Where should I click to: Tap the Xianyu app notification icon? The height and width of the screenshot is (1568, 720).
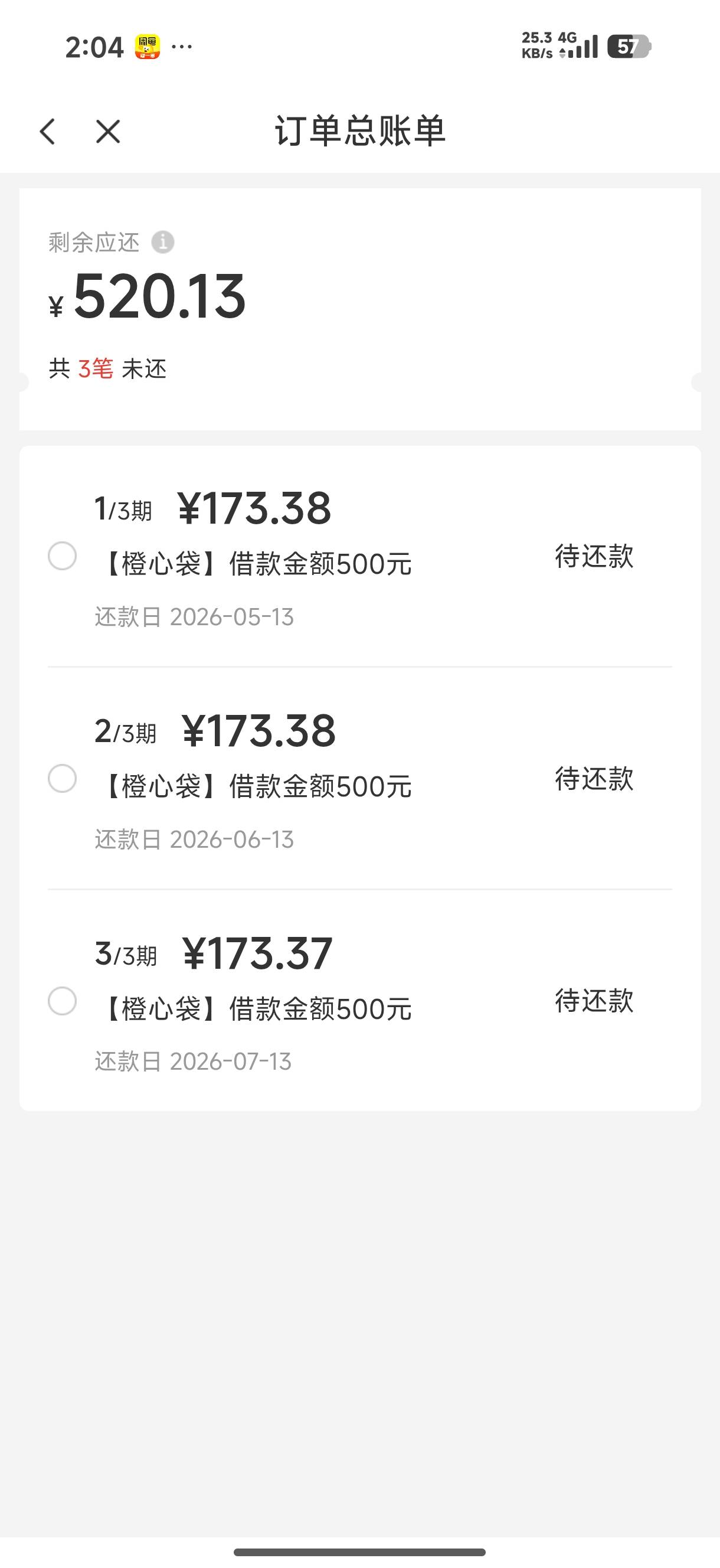(148, 47)
